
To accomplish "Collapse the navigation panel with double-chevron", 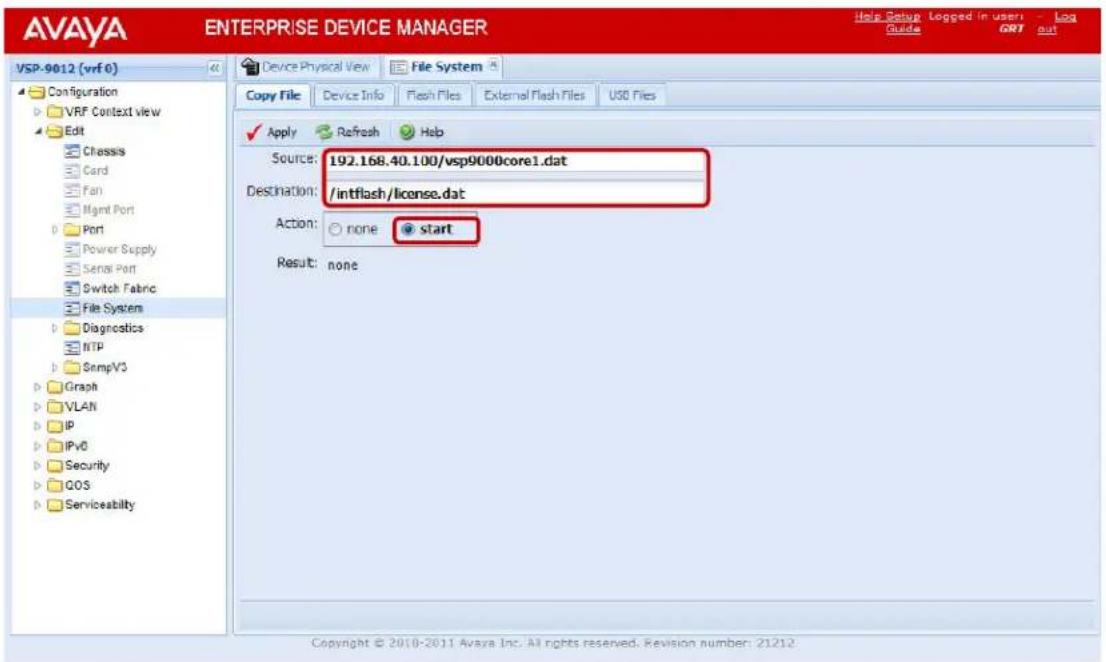I will (x=214, y=68).
